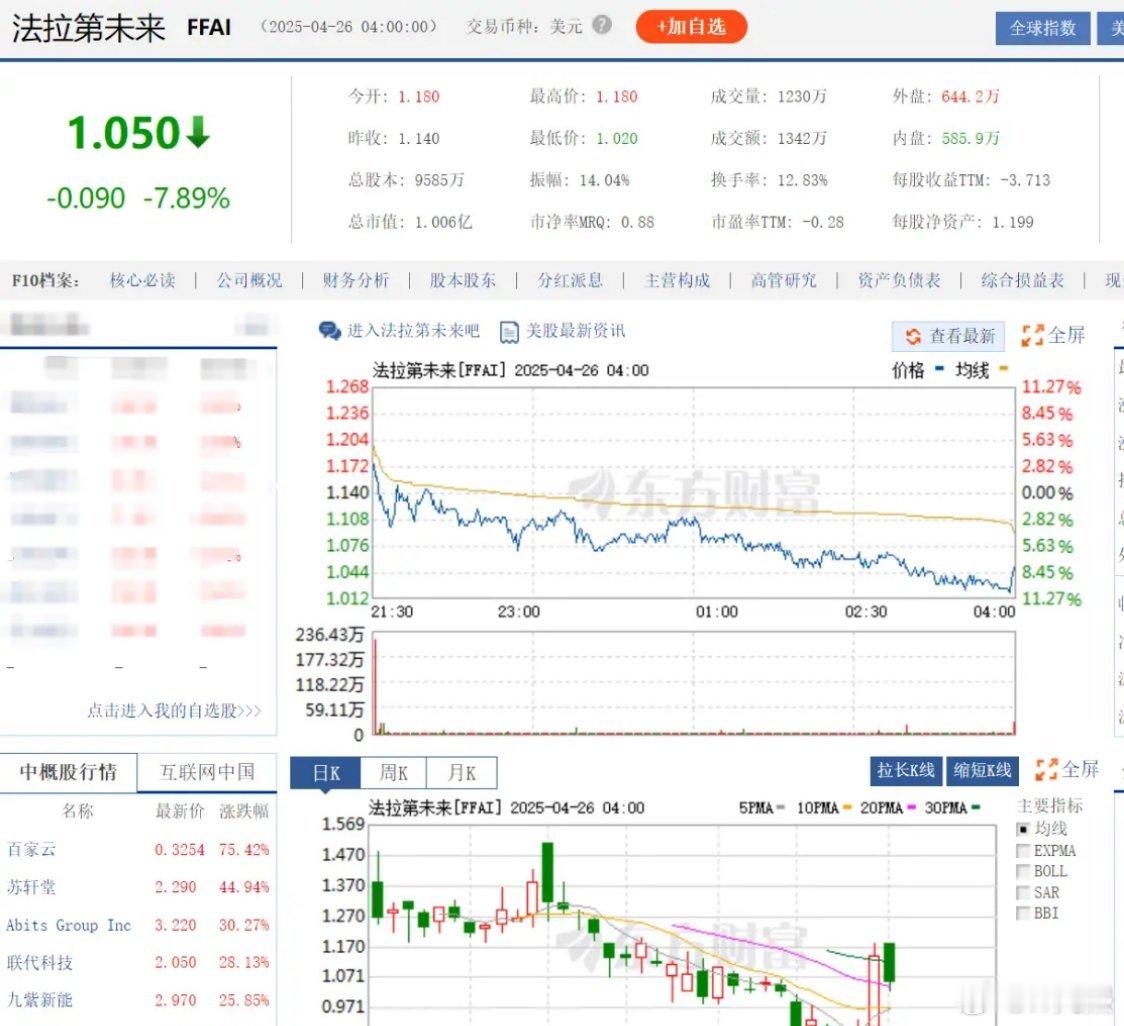Click the help question mark icon beside 美元

click(x=602, y=25)
